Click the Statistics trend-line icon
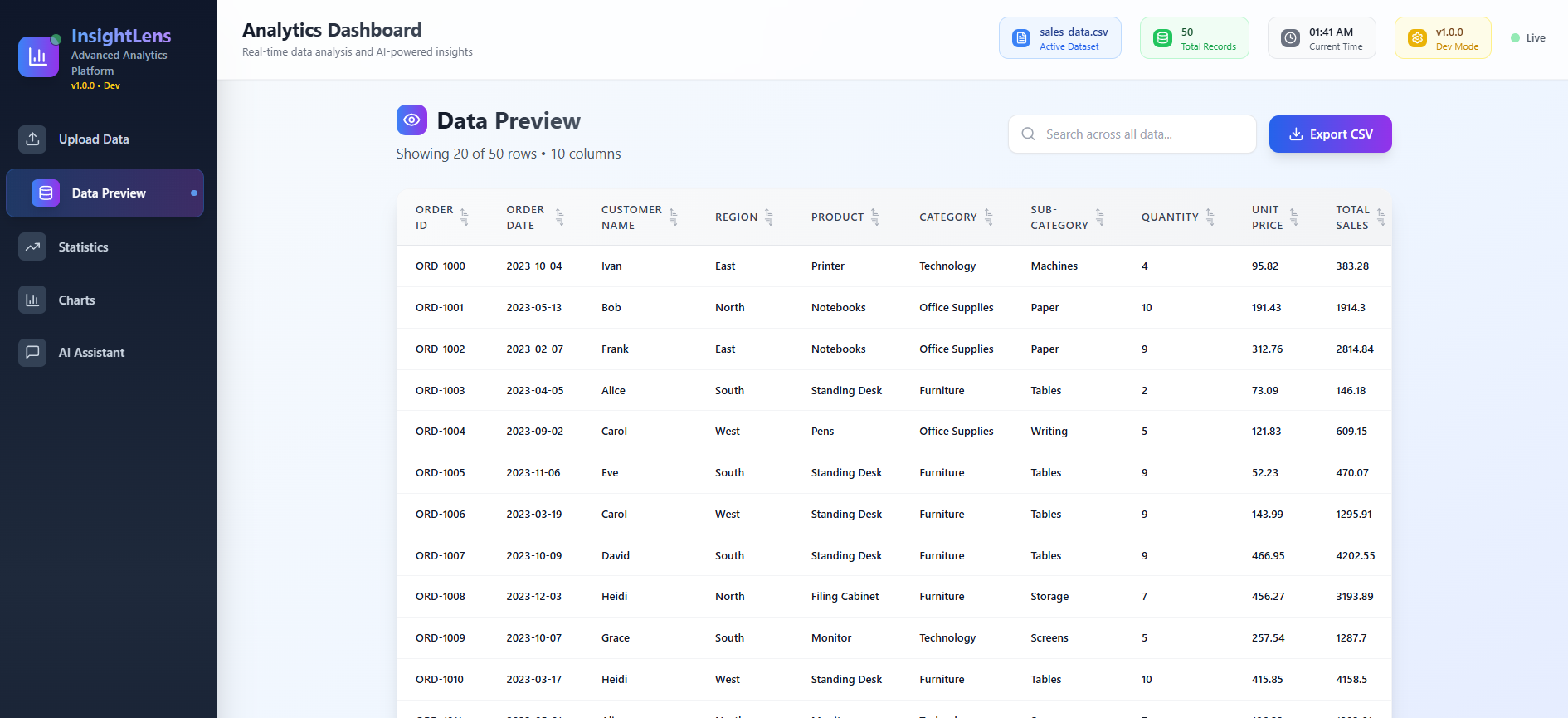The width and height of the screenshot is (1568, 718). [x=32, y=247]
